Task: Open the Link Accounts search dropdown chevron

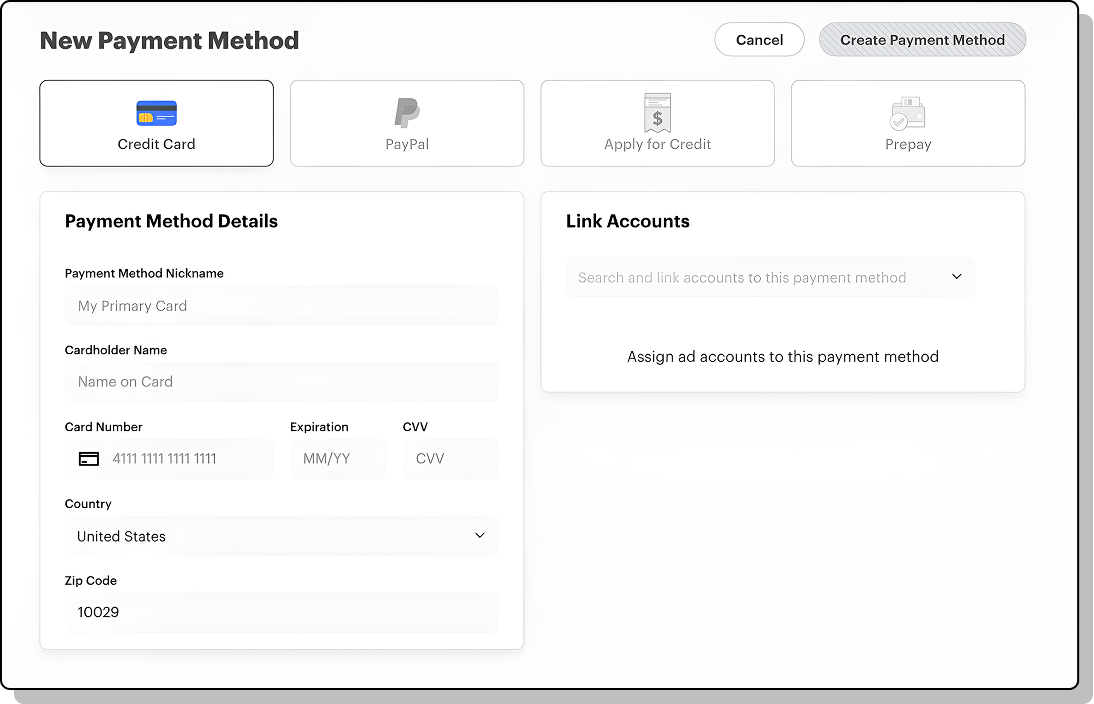Action: click(957, 277)
